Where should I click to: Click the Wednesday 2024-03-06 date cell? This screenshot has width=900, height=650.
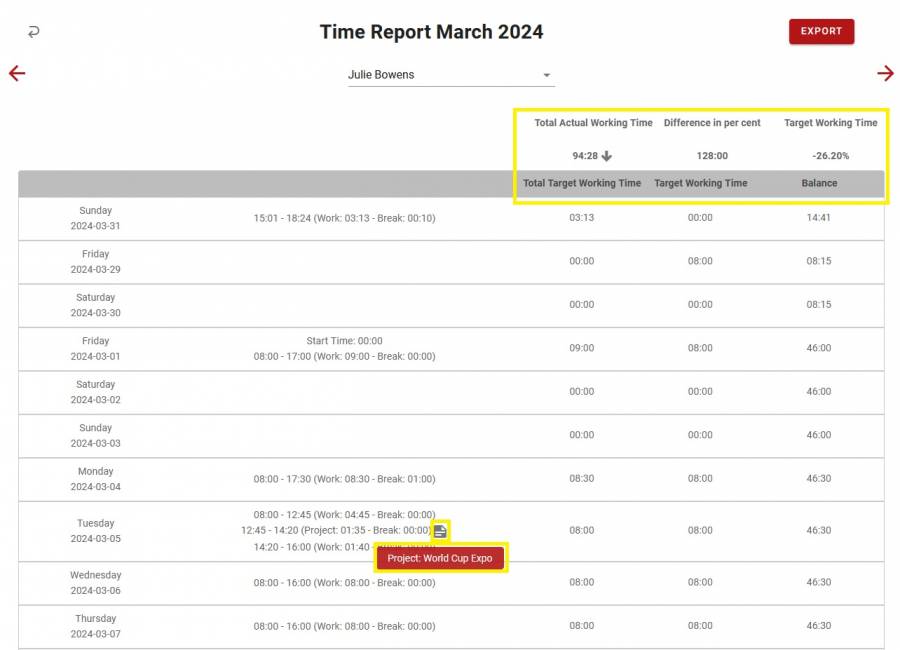coord(96,583)
